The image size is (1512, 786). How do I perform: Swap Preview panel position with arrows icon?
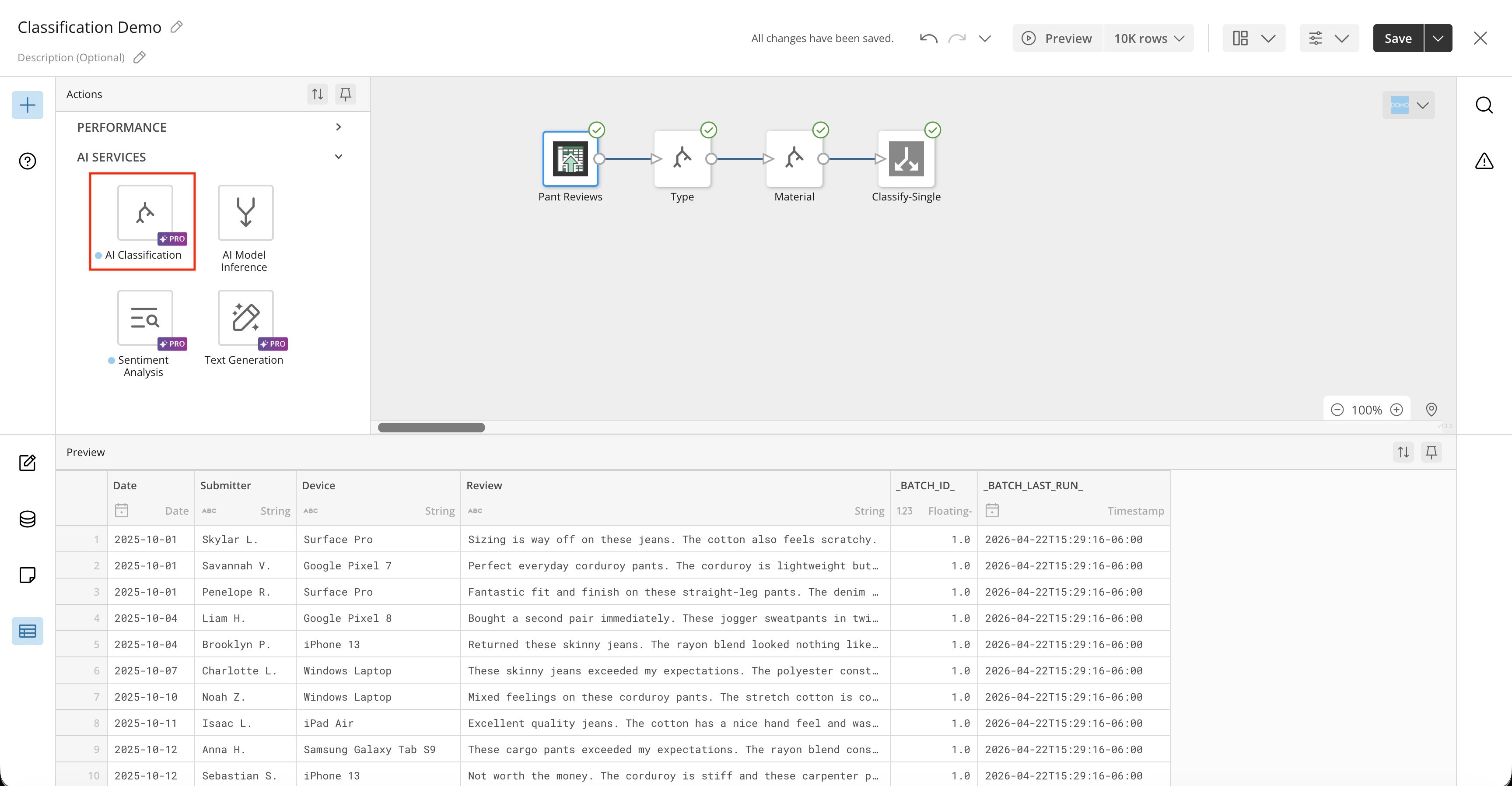click(x=1403, y=452)
